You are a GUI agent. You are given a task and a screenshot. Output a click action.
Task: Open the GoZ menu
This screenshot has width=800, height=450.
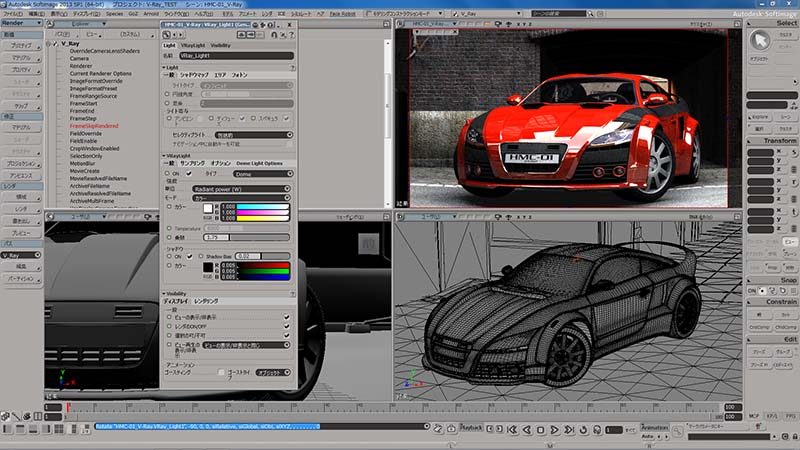(x=133, y=14)
